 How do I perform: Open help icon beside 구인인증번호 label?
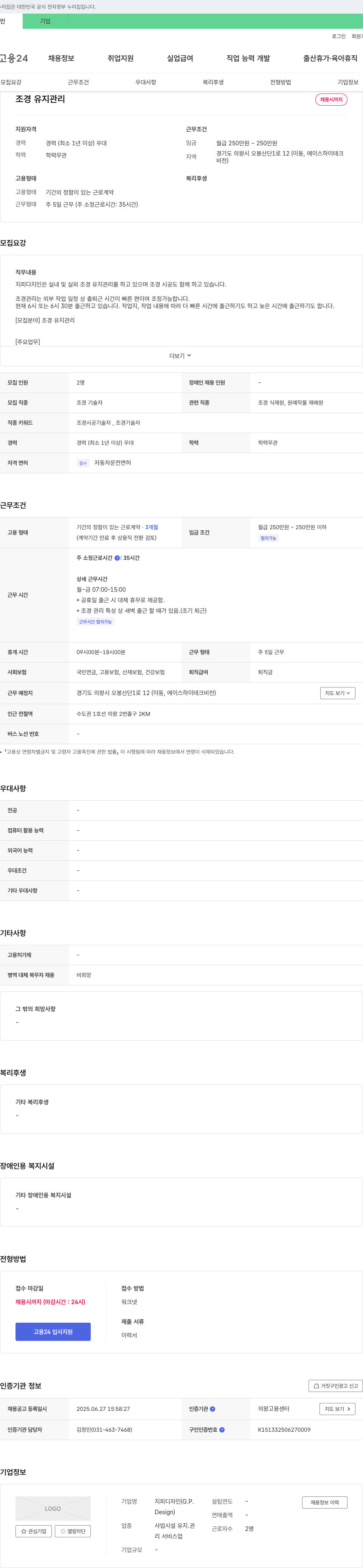tap(222, 1430)
